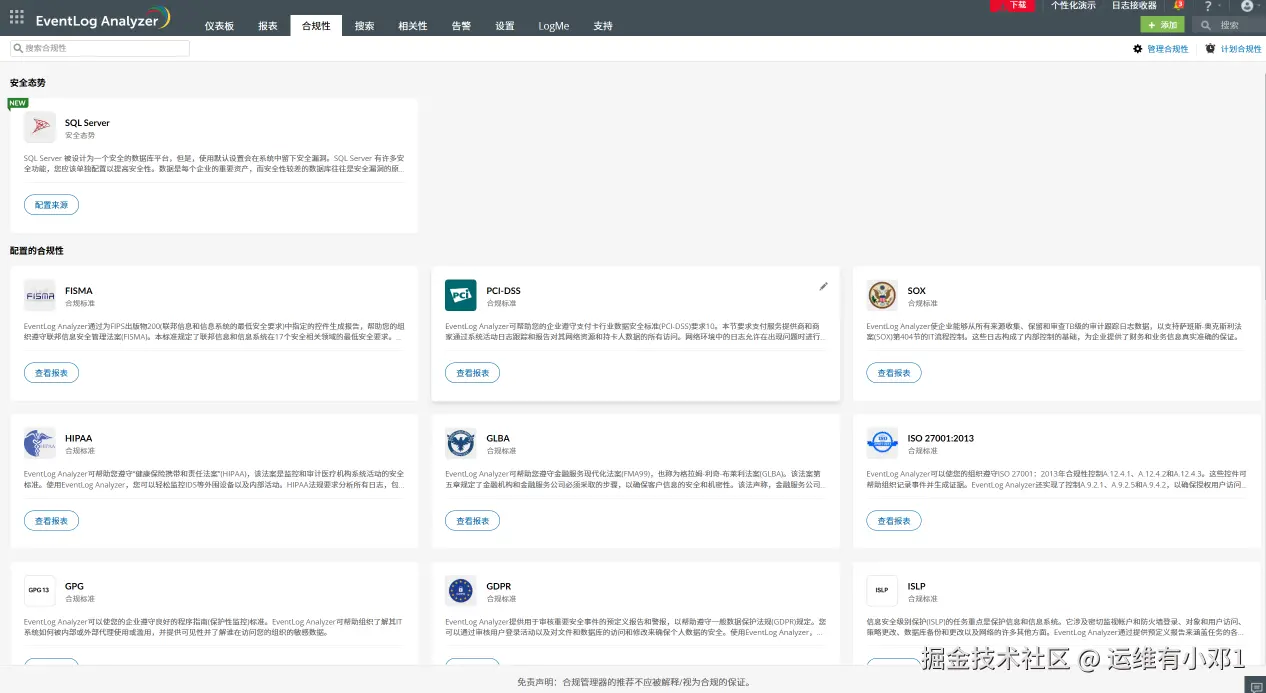Click 查看报表 under HIPAA
The height and width of the screenshot is (693, 1266).
point(51,520)
